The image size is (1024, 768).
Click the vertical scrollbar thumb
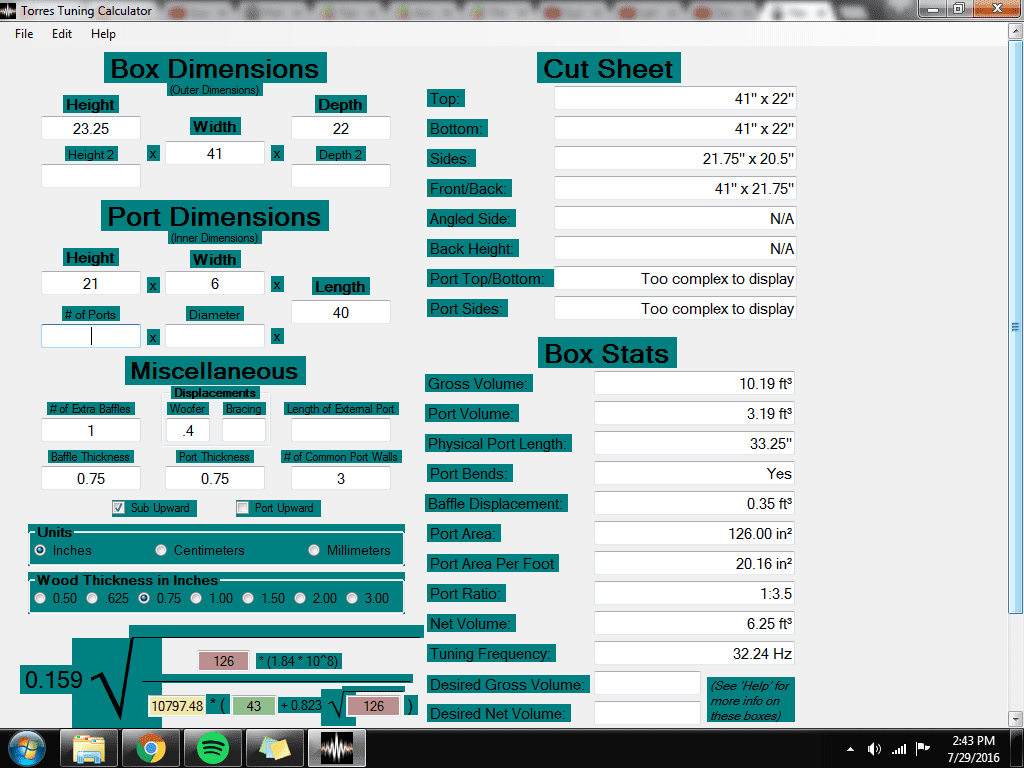pos(1015,327)
